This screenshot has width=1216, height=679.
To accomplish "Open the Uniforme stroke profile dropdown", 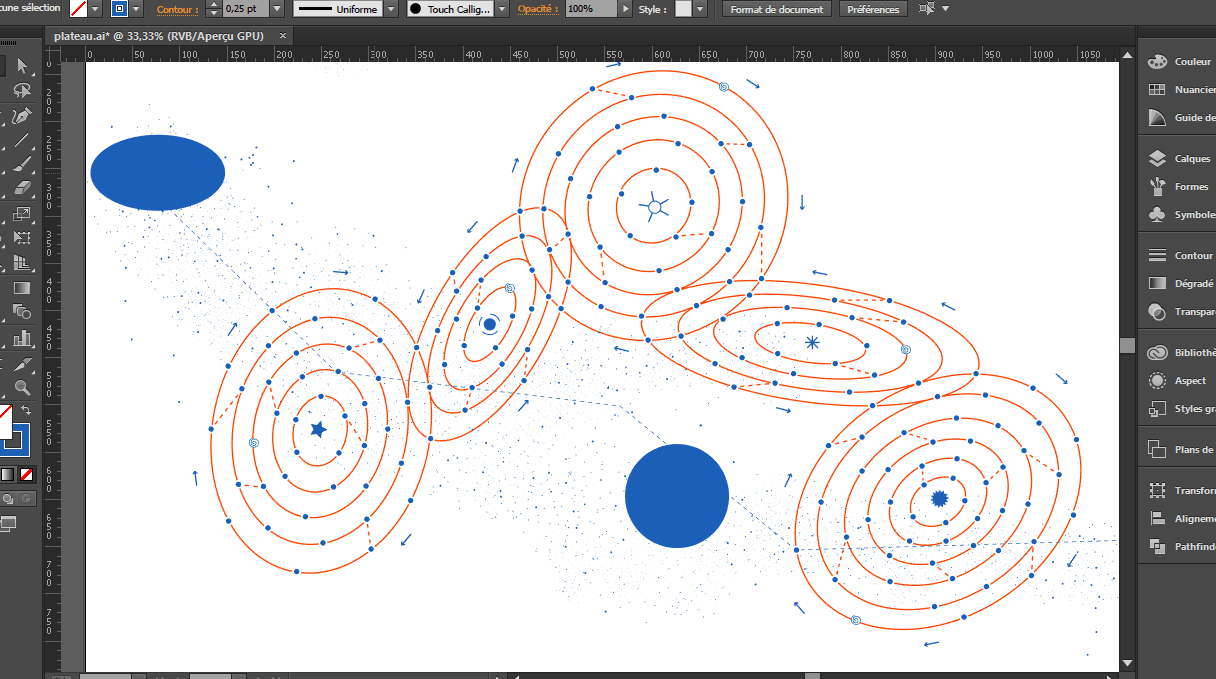I will click(391, 9).
